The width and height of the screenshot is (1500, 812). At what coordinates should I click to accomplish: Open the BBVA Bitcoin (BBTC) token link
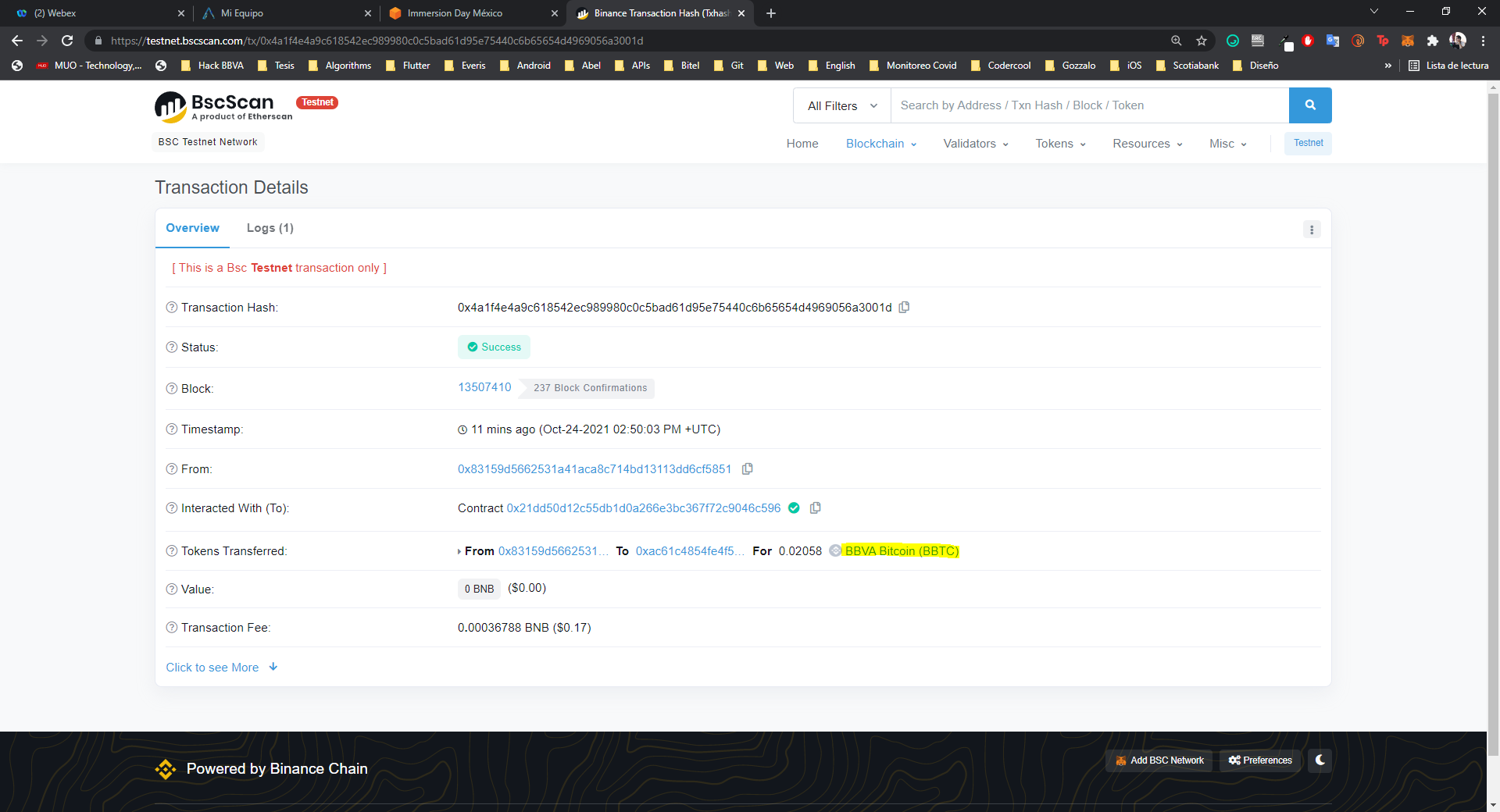coord(902,551)
